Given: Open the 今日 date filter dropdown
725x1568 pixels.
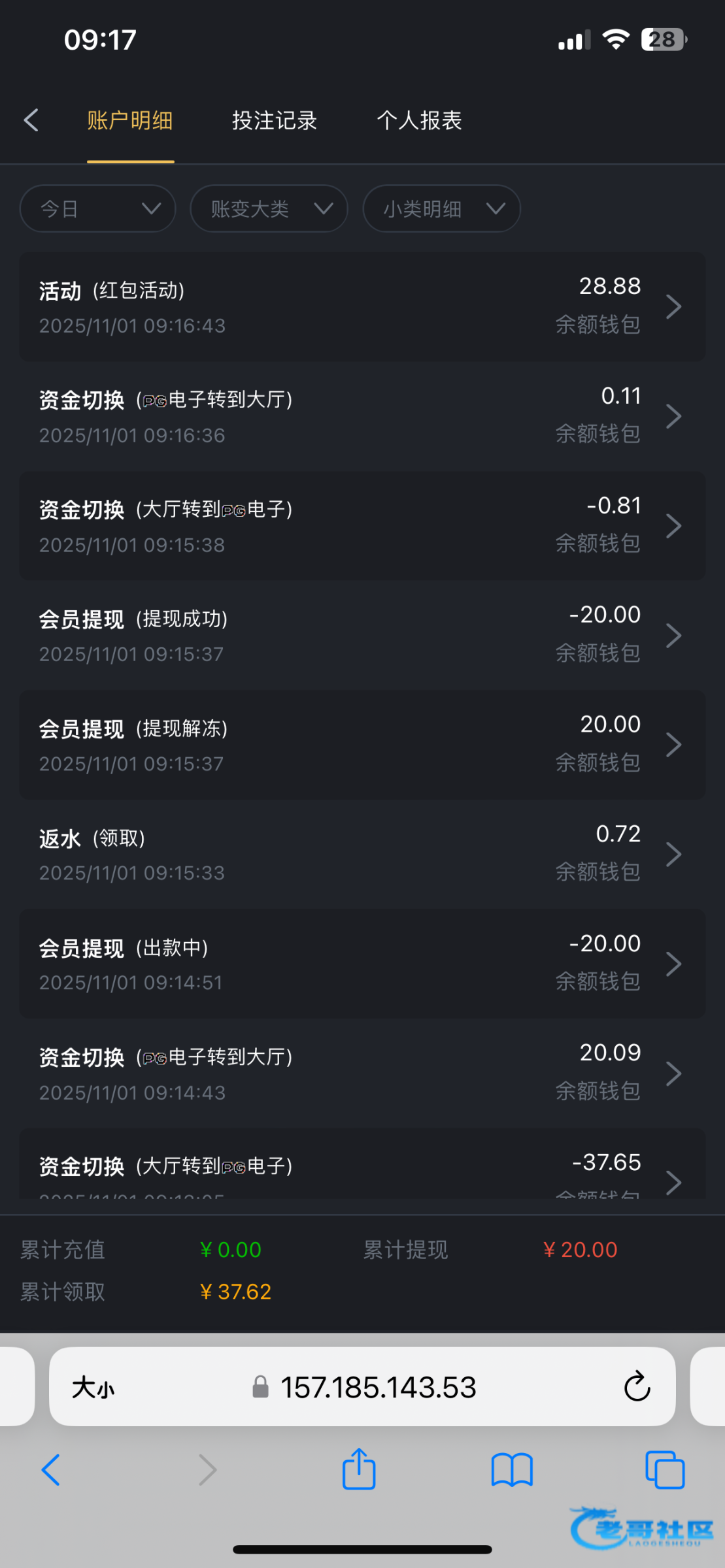Looking at the screenshot, I should tap(98, 209).
